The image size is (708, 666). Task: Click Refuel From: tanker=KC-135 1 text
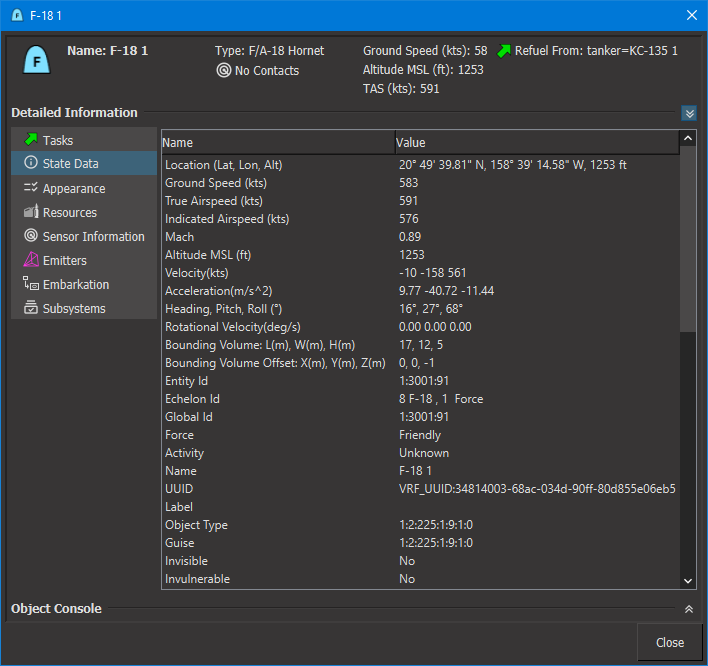click(x=596, y=51)
